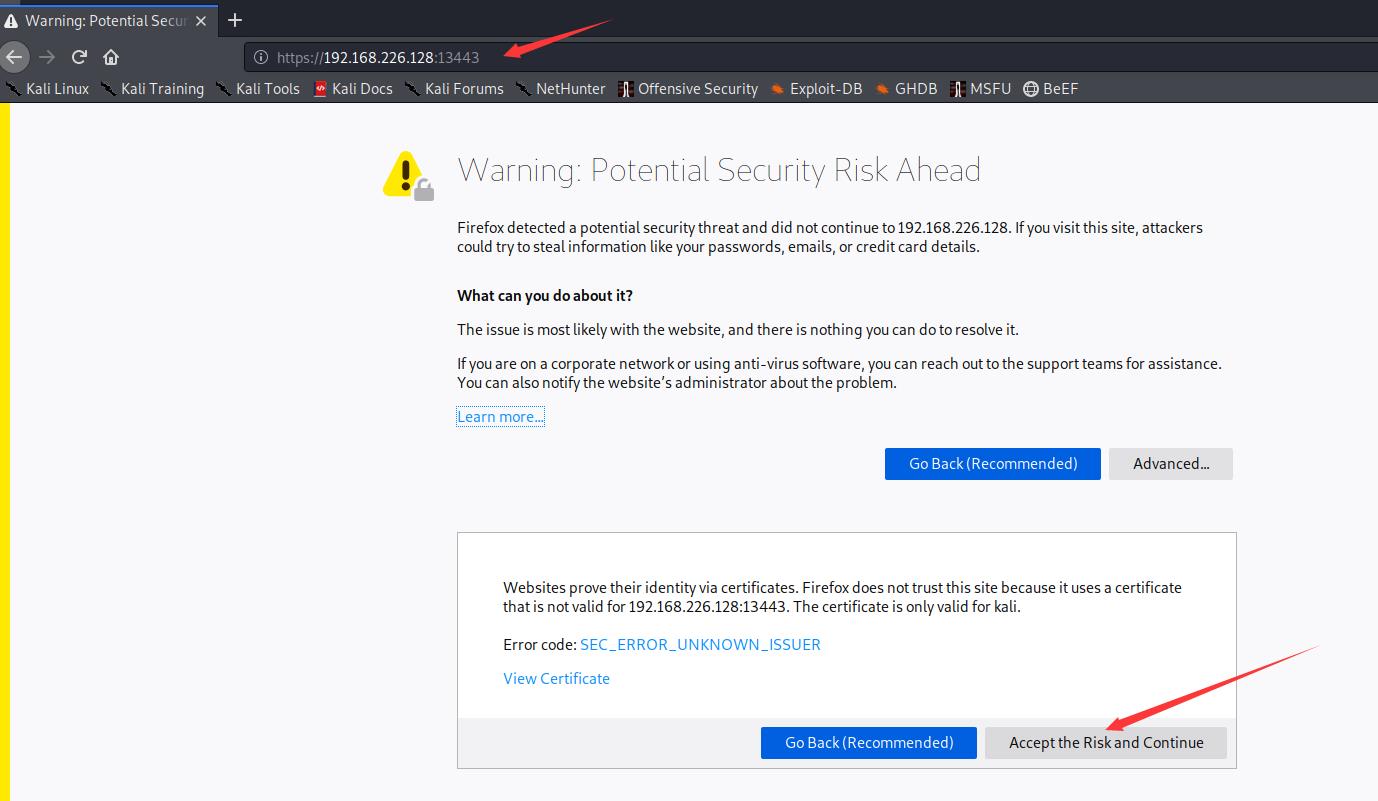Open the Kali Docs bookmark
The height and width of the screenshot is (801, 1378).
click(x=353, y=89)
